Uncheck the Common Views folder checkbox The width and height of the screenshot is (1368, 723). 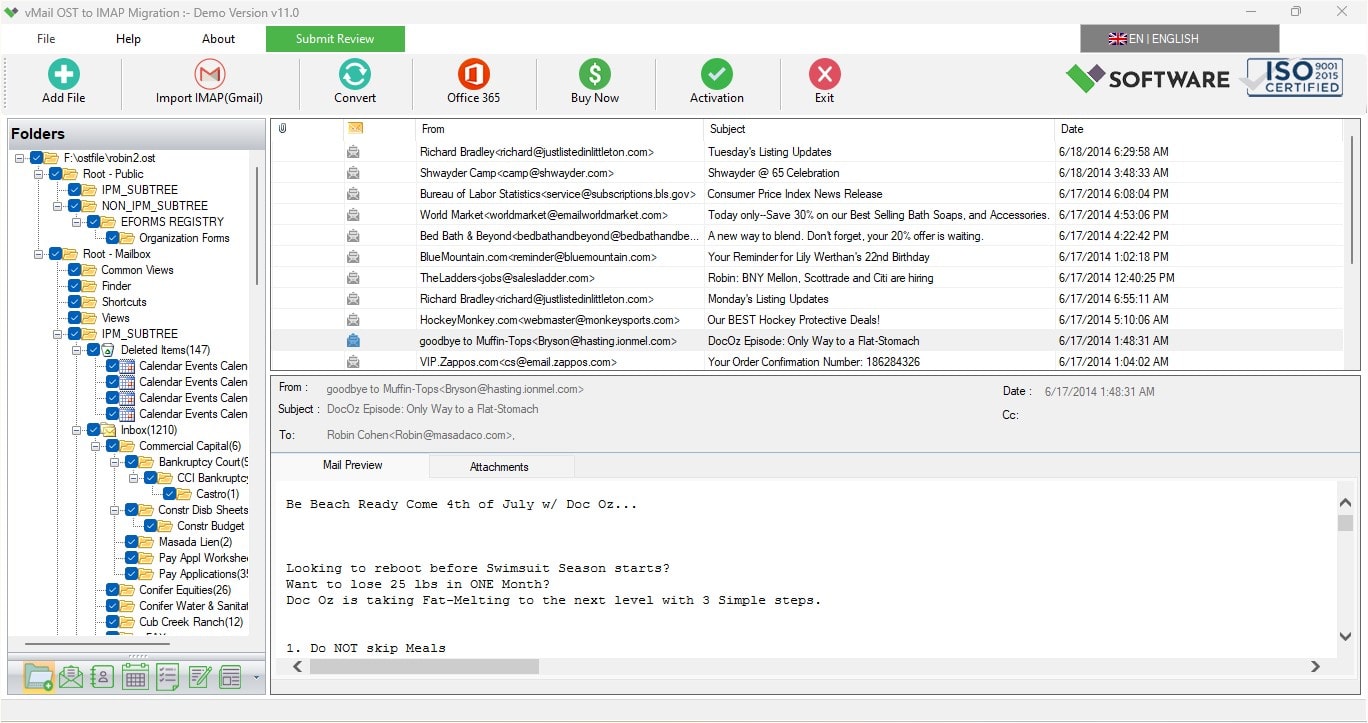tap(75, 270)
